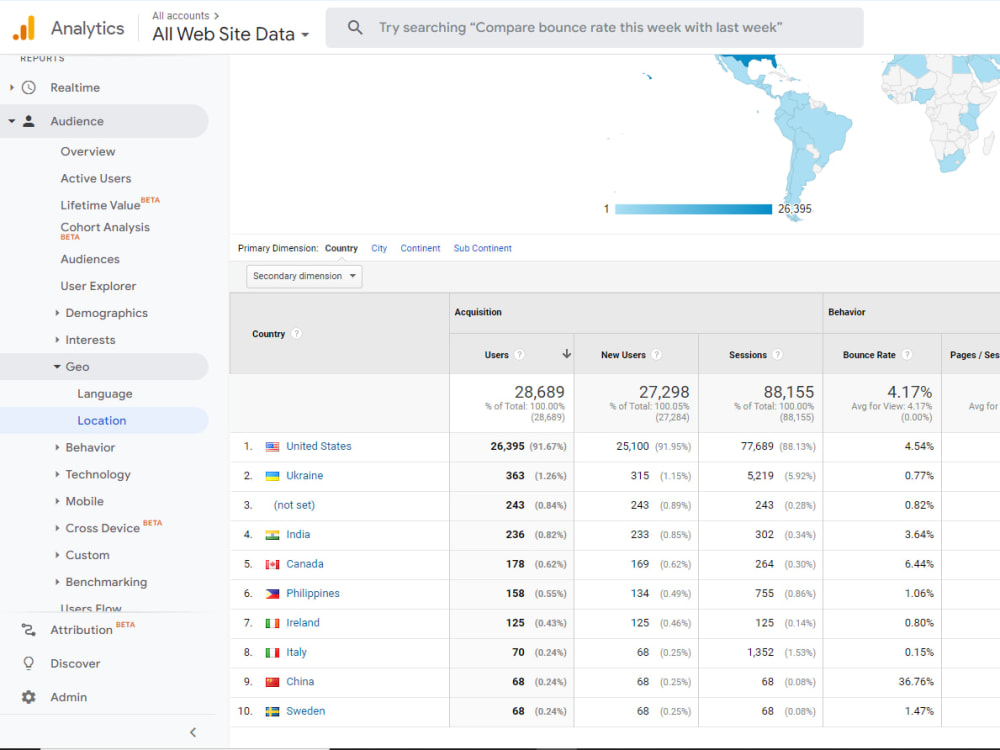Select Language under Geo
1000x750 pixels.
(105, 394)
